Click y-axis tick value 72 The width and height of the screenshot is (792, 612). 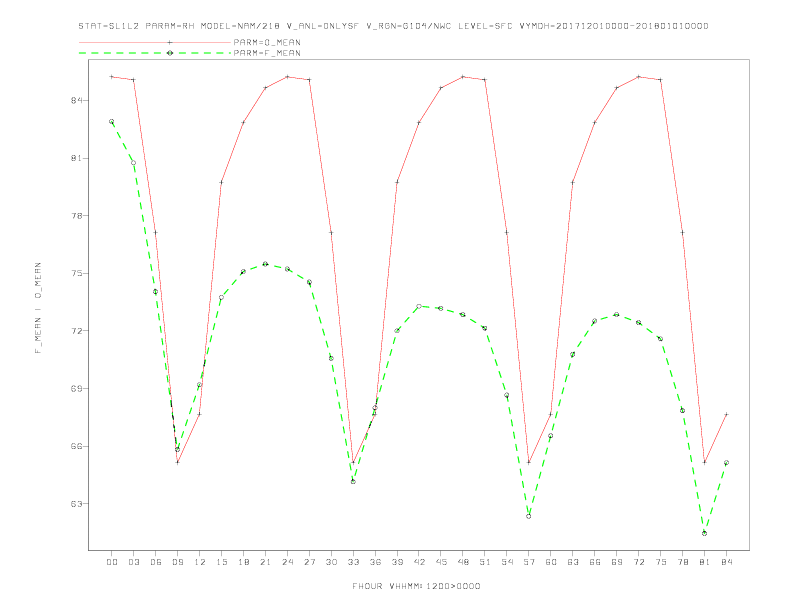[x=77, y=331]
